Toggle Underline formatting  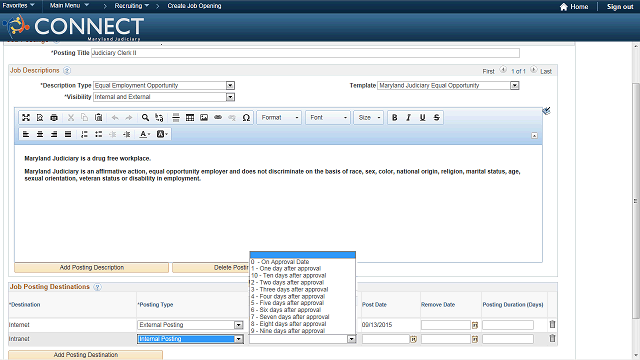[422, 118]
